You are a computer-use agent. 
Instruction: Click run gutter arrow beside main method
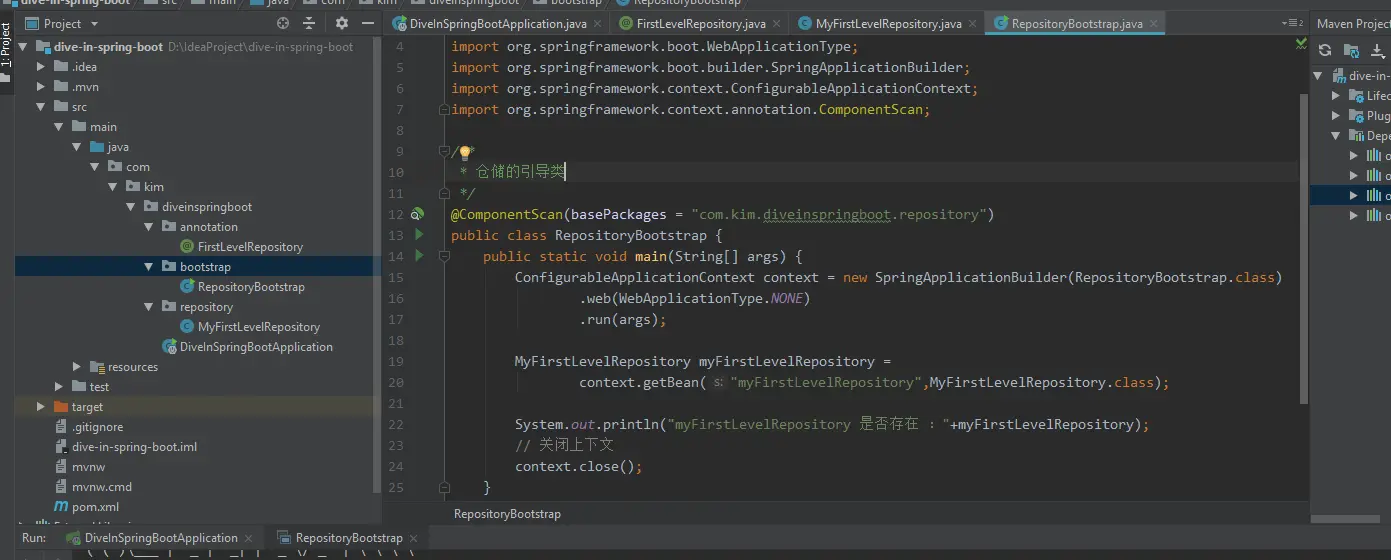click(x=419, y=256)
